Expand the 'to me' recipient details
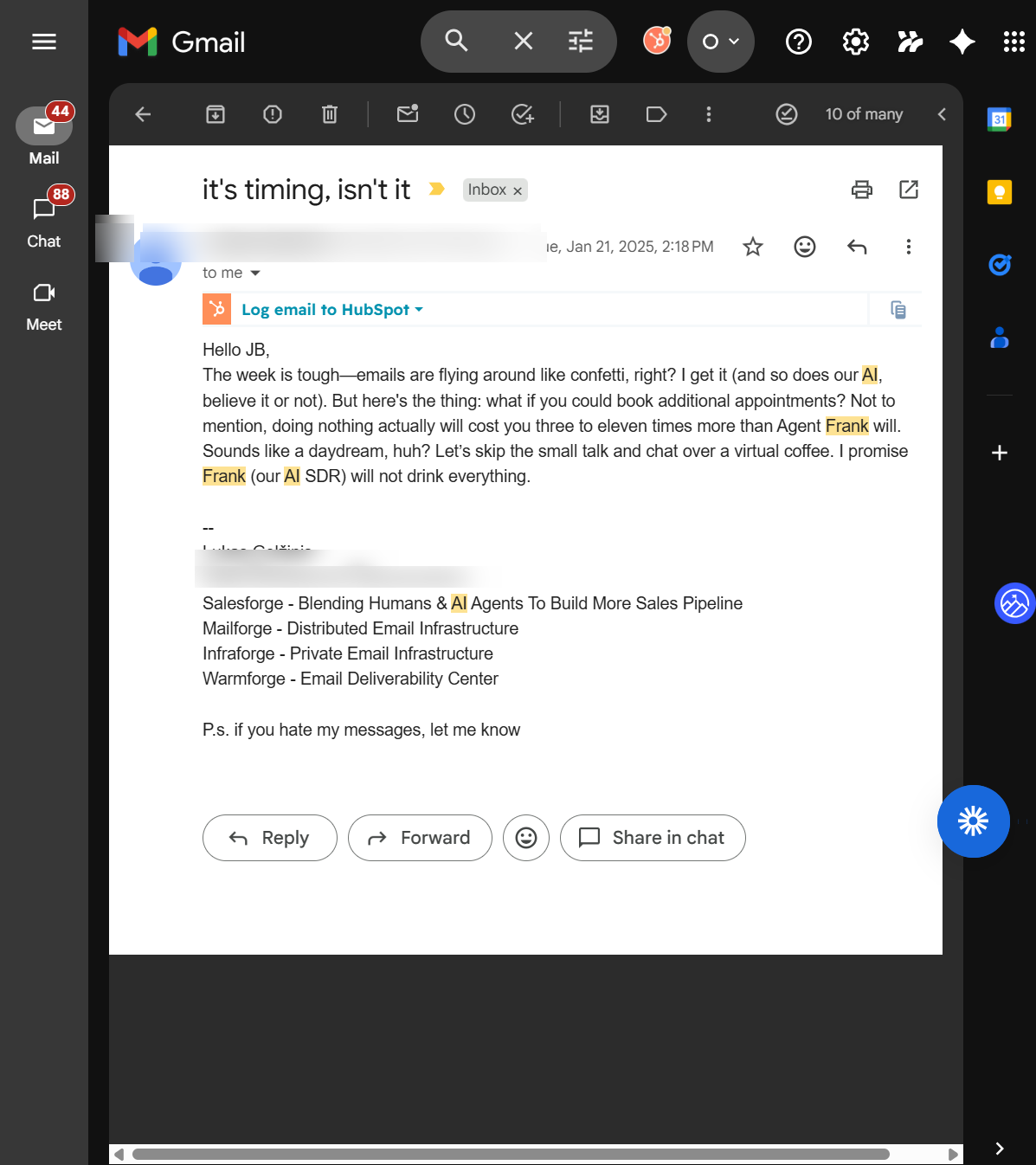The image size is (1036, 1165). [255, 273]
